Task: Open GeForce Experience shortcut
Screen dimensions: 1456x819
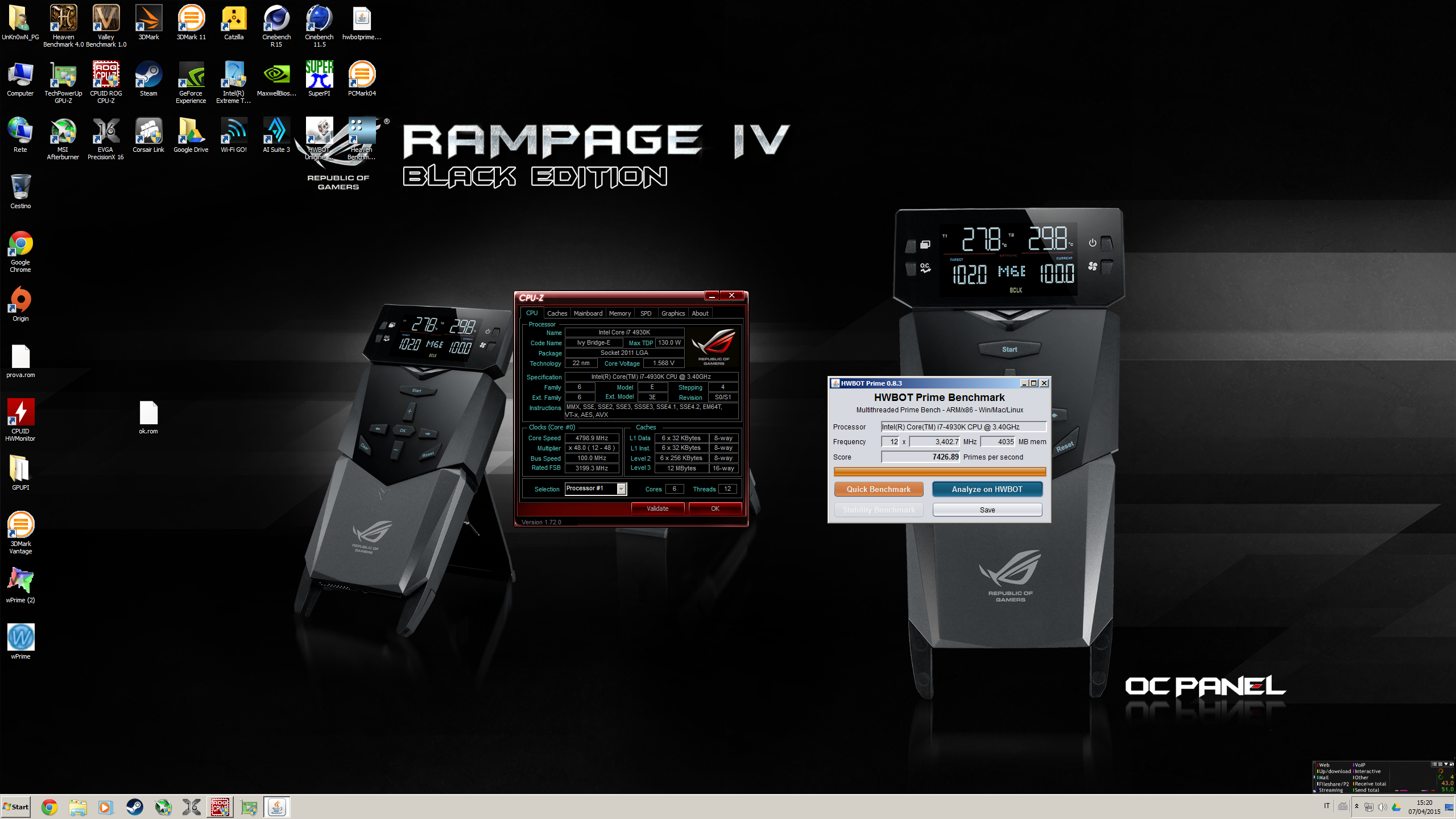Action: [x=191, y=82]
